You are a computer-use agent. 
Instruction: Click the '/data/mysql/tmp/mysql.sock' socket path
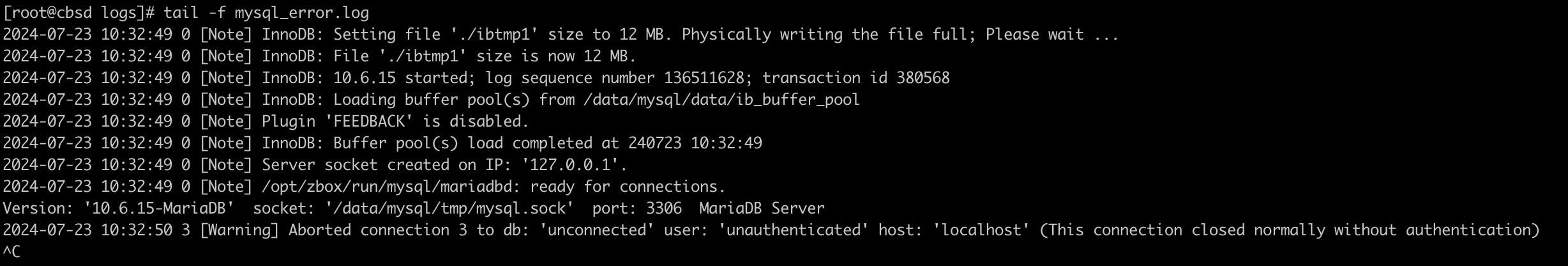(449, 208)
